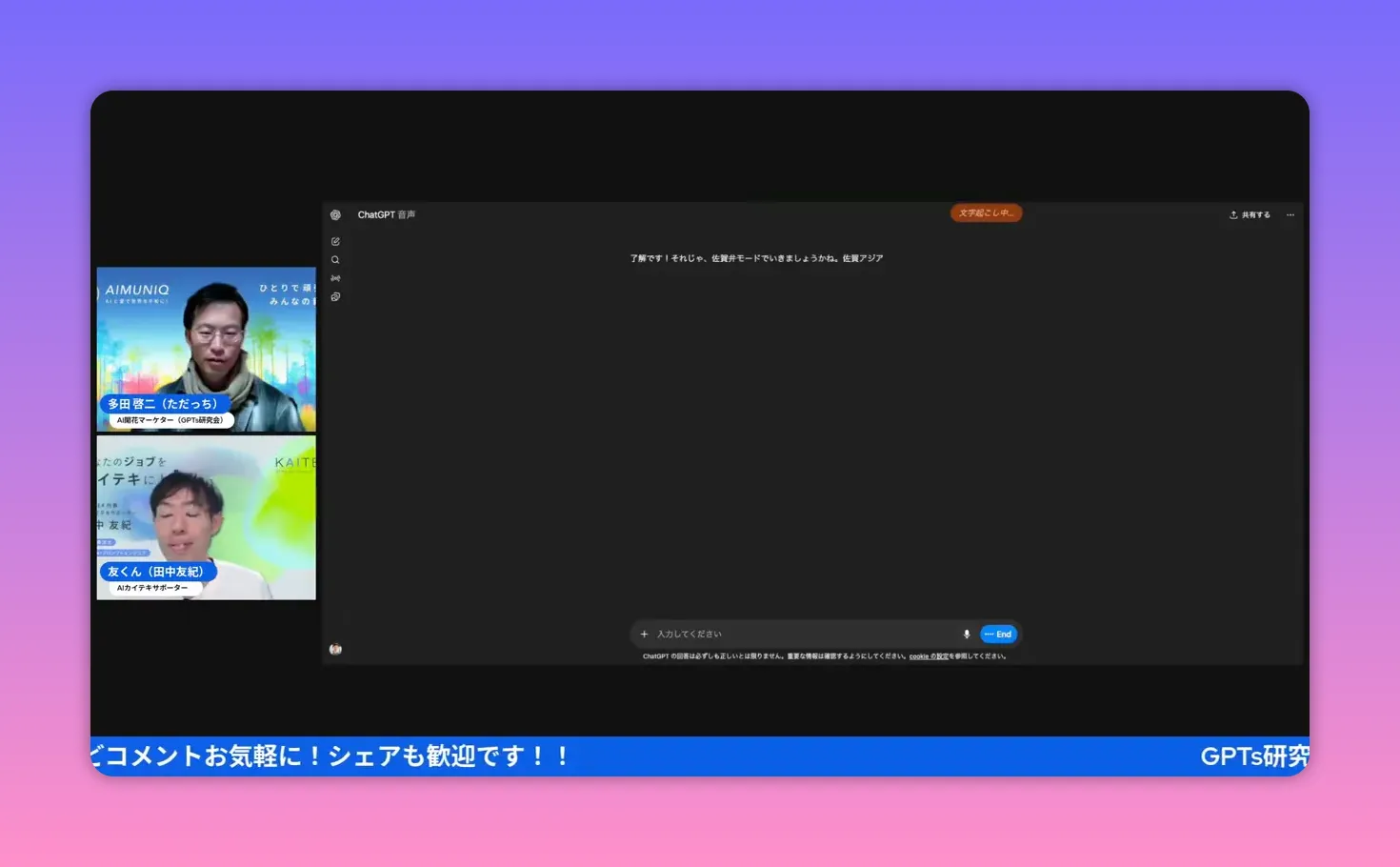Select the microphone icon for dictation

(967, 634)
